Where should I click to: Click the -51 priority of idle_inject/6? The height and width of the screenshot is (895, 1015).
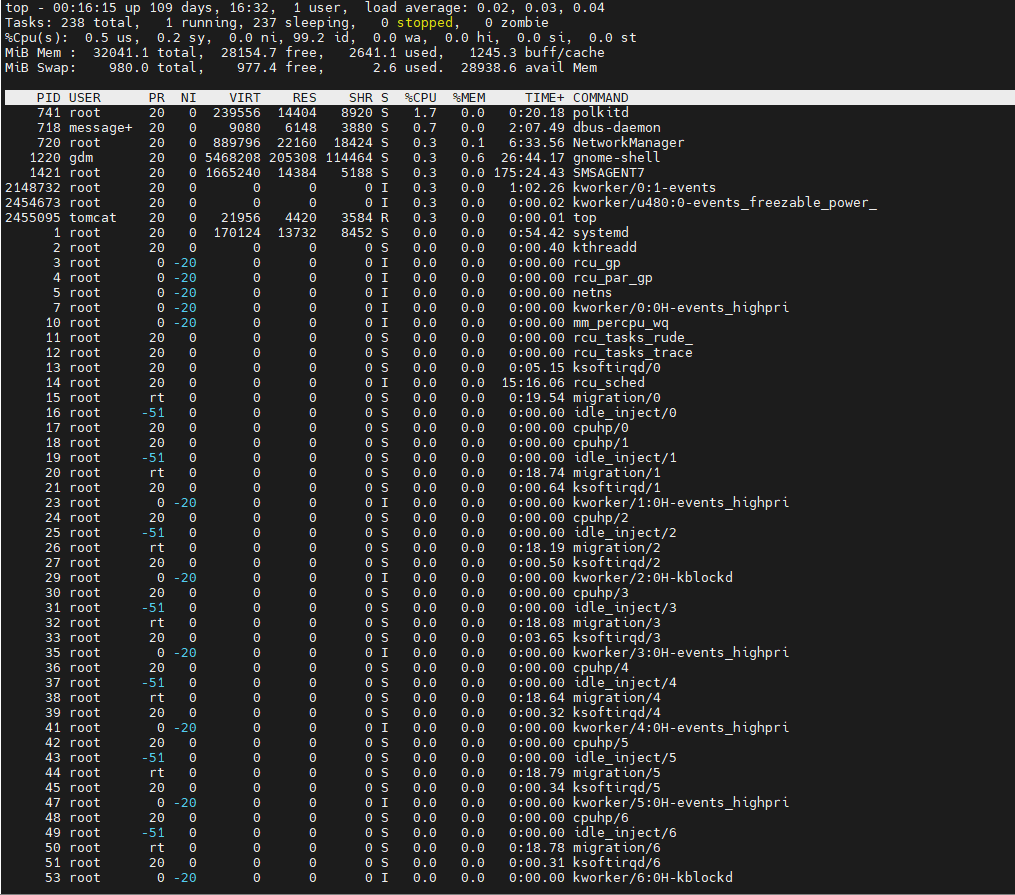click(x=153, y=832)
